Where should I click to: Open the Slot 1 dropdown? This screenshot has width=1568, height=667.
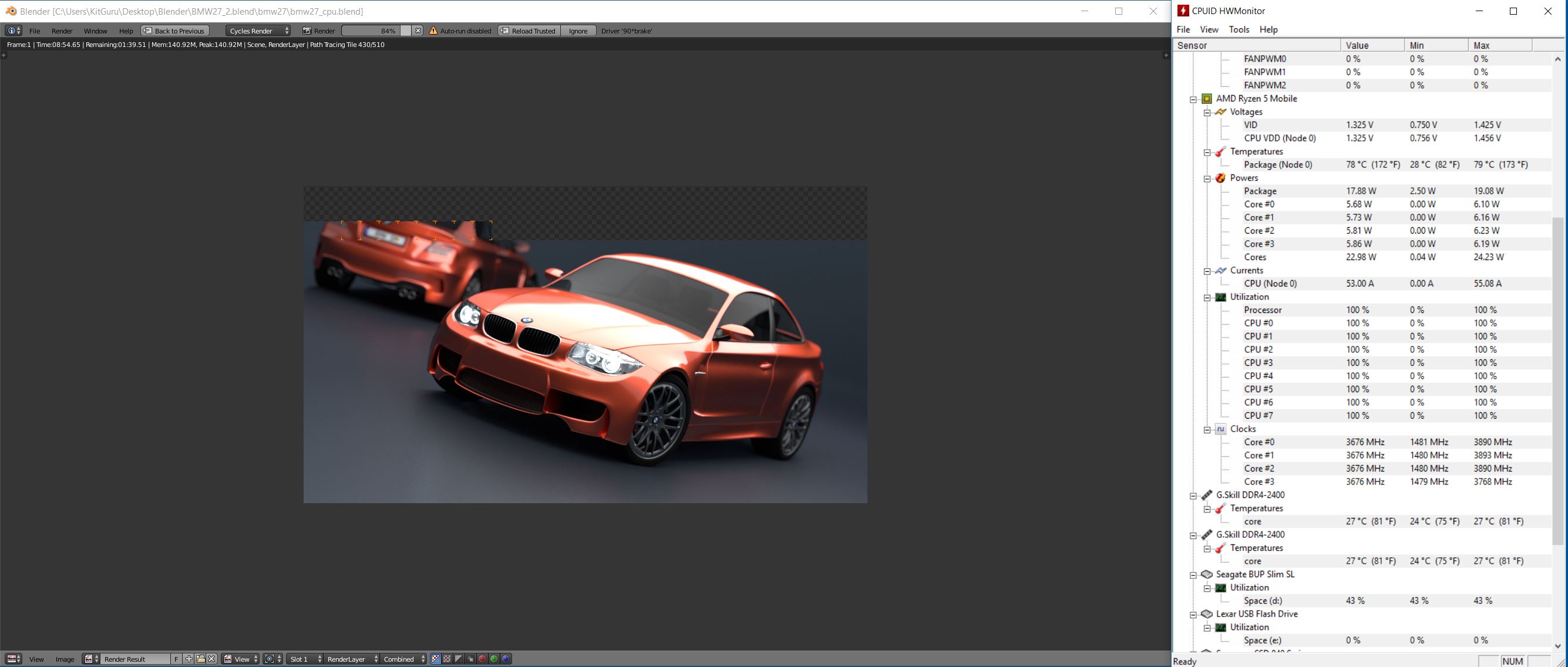(305, 659)
